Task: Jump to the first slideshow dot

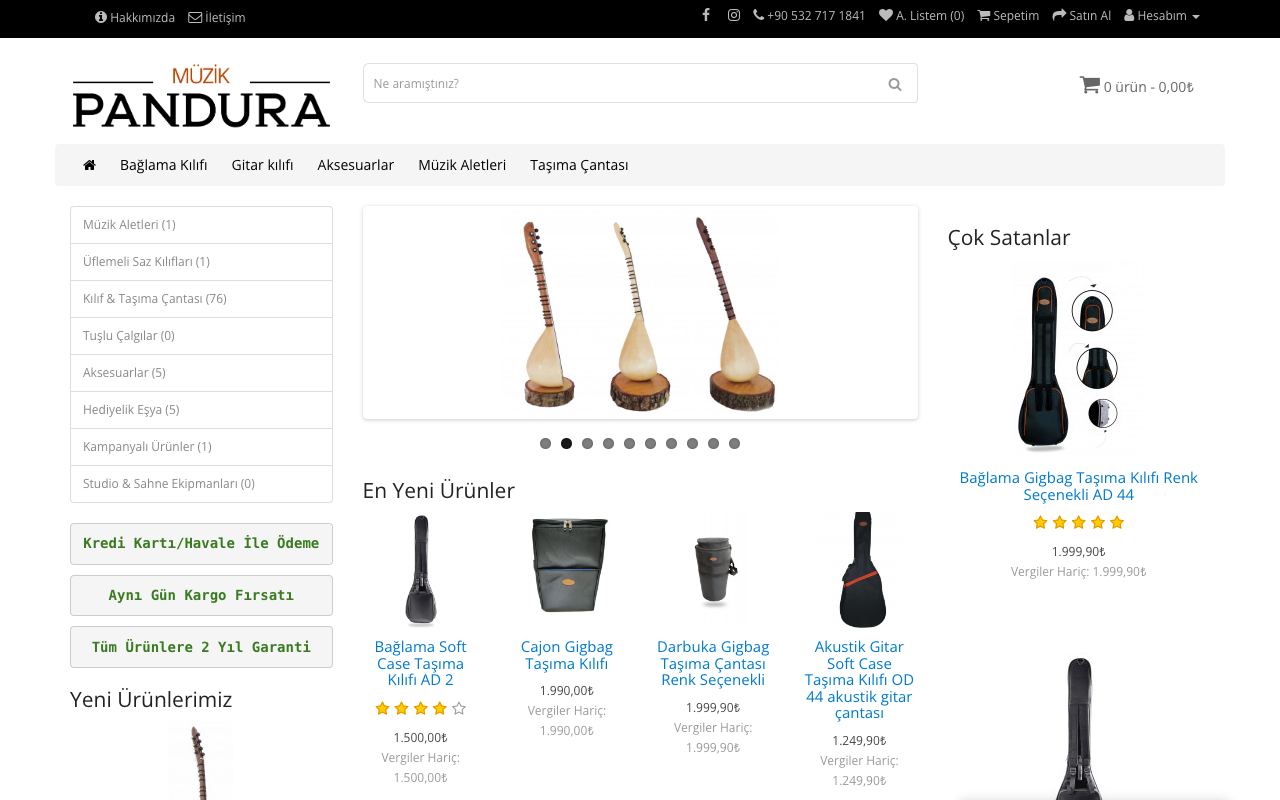Action: 545,444
